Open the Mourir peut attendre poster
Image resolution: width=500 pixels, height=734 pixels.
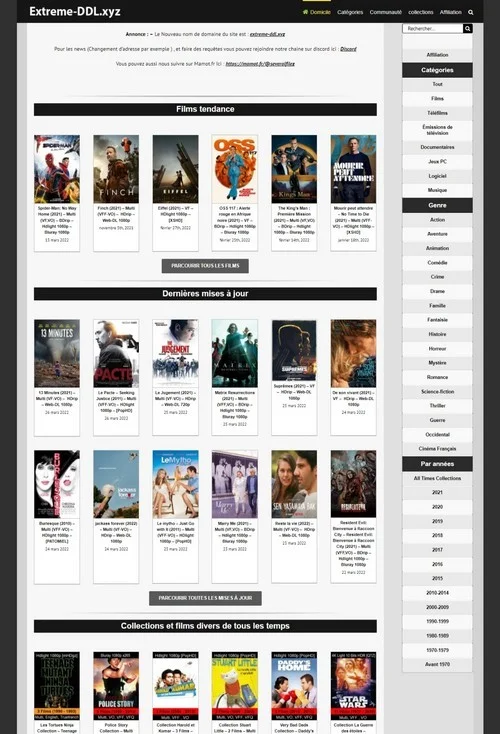[x=353, y=169]
